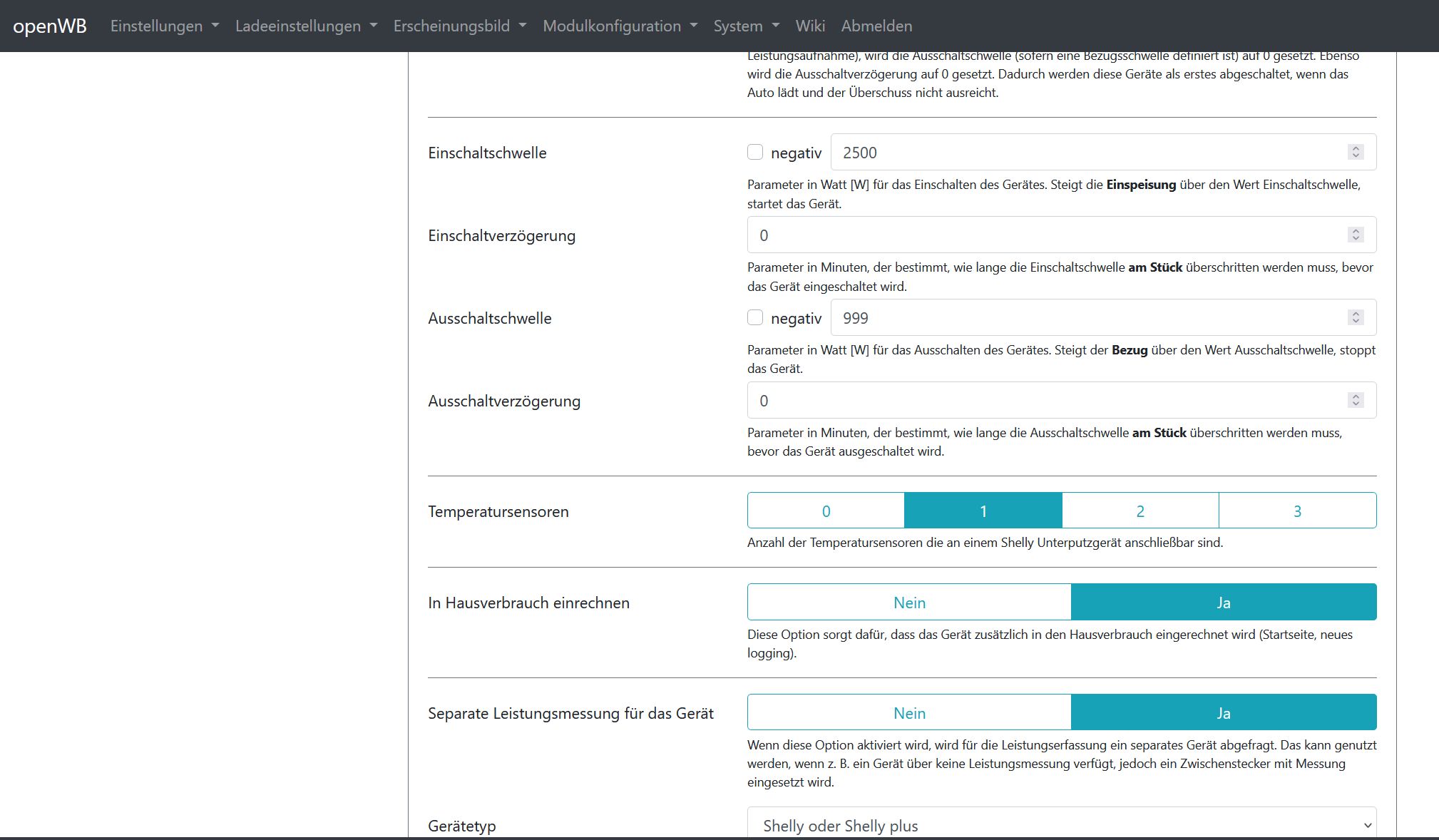Open the Erscheinungsbild menu
This screenshot has height=840, width=1439.
(x=459, y=26)
